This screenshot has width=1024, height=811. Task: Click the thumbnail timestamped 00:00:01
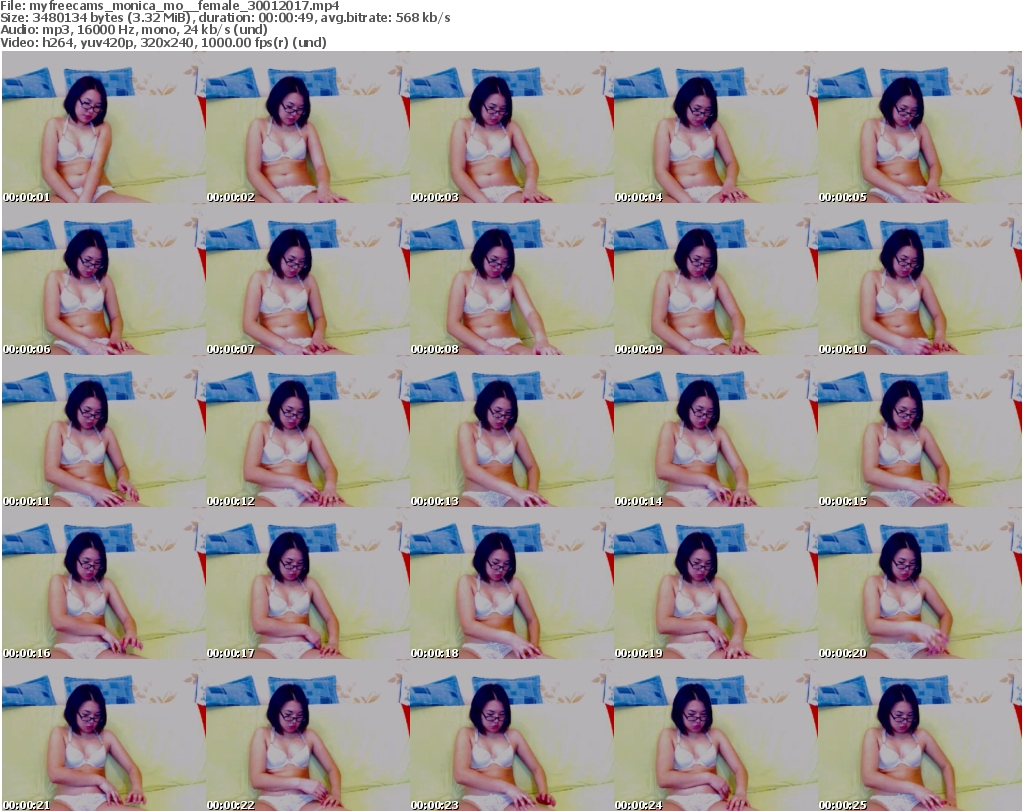click(x=104, y=127)
